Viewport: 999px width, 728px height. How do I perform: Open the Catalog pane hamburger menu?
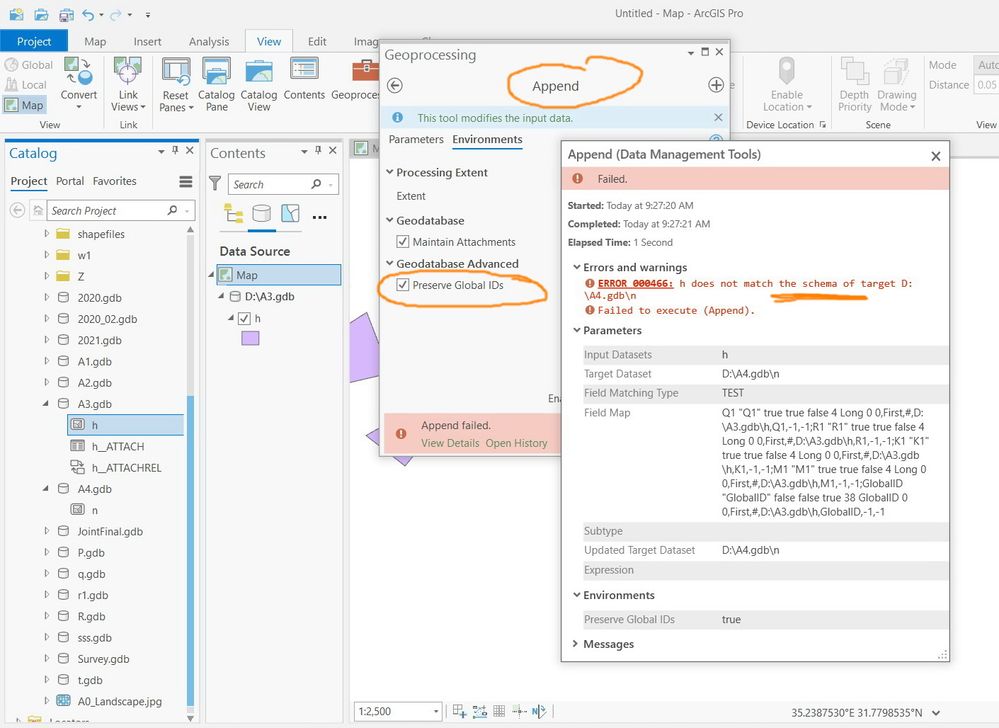pos(185,182)
